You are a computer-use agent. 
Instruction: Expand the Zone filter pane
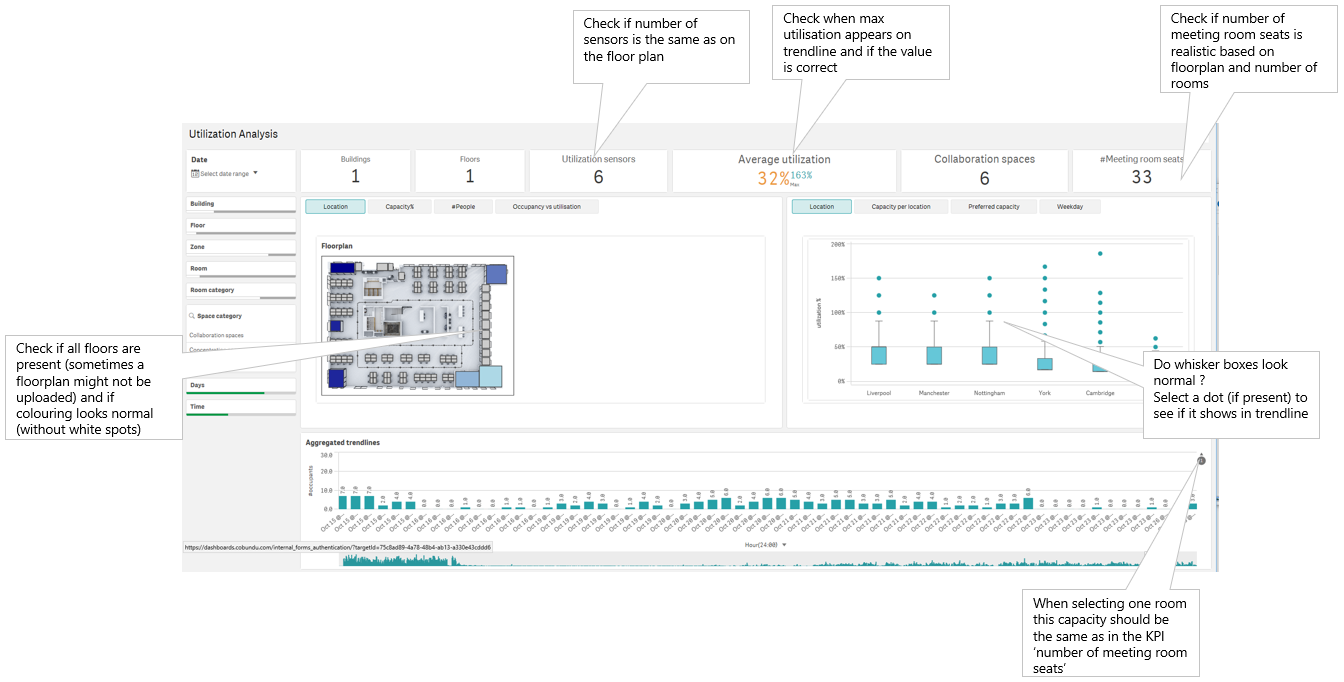[x=241, y=250]
